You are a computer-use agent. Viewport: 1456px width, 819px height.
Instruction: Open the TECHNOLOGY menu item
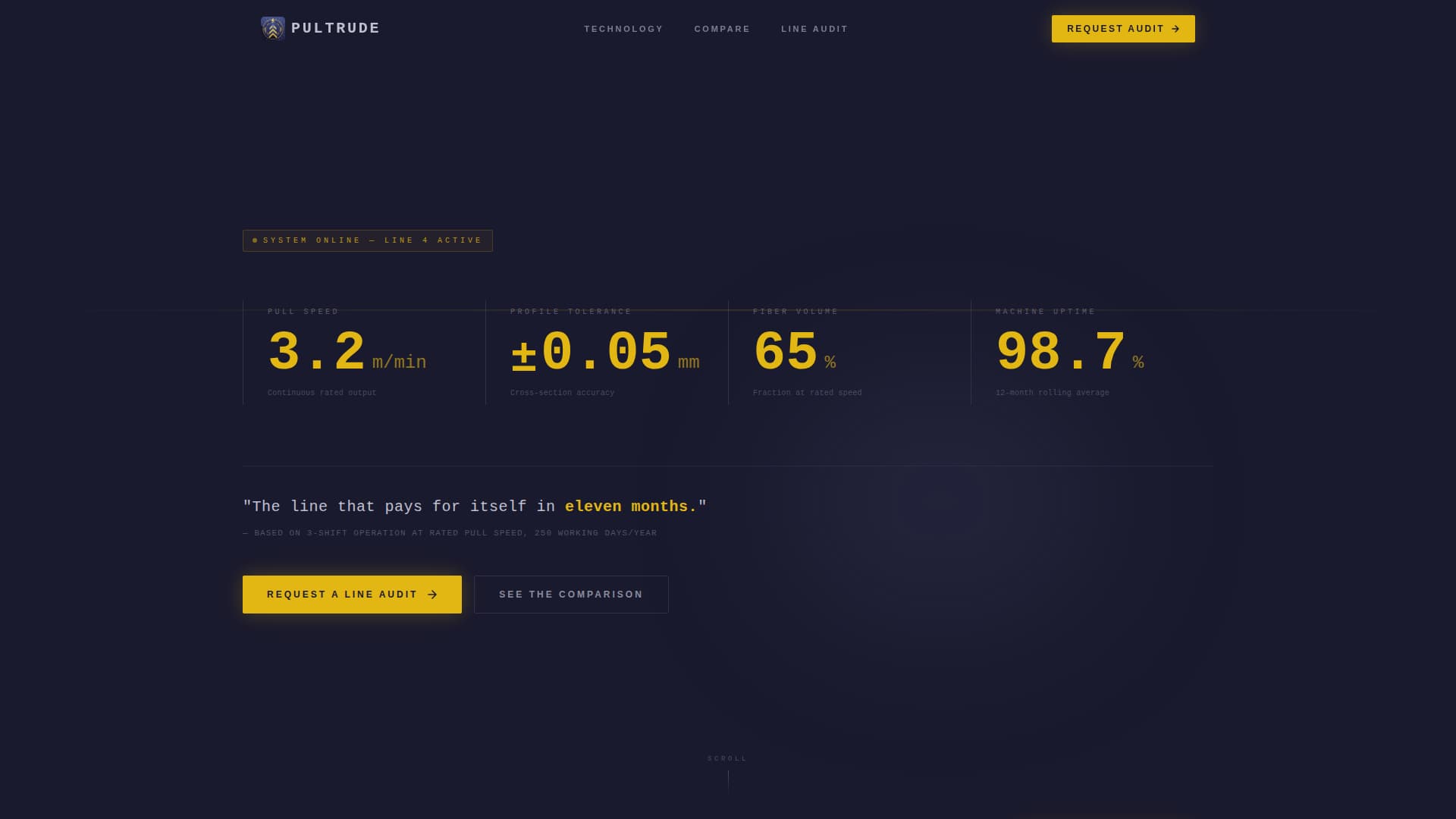[623, 29]
